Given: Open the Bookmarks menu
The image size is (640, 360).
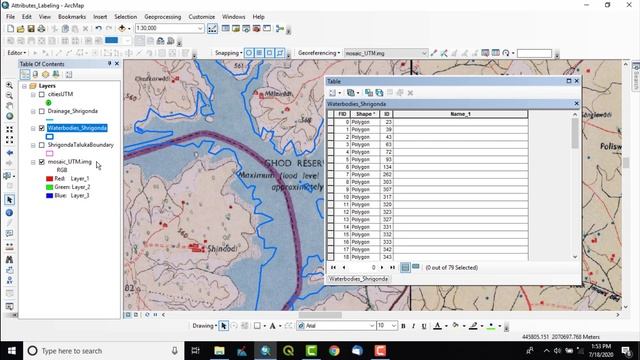Looking at the screenshot, I should [72, 17].
